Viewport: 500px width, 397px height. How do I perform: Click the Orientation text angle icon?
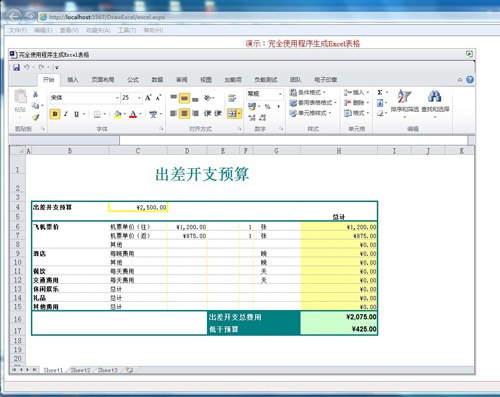(208, 98)
